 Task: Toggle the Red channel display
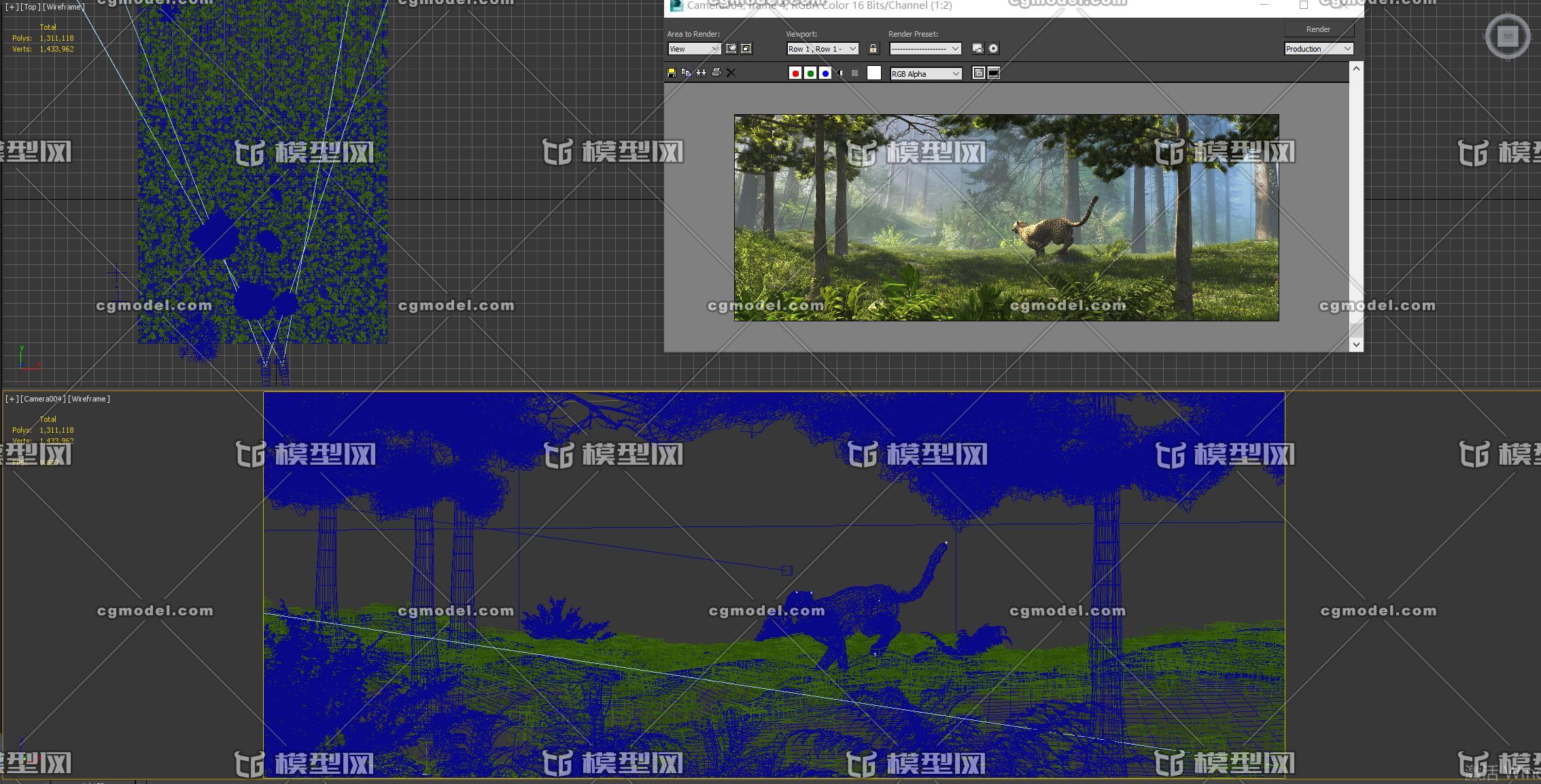(795, 73)
